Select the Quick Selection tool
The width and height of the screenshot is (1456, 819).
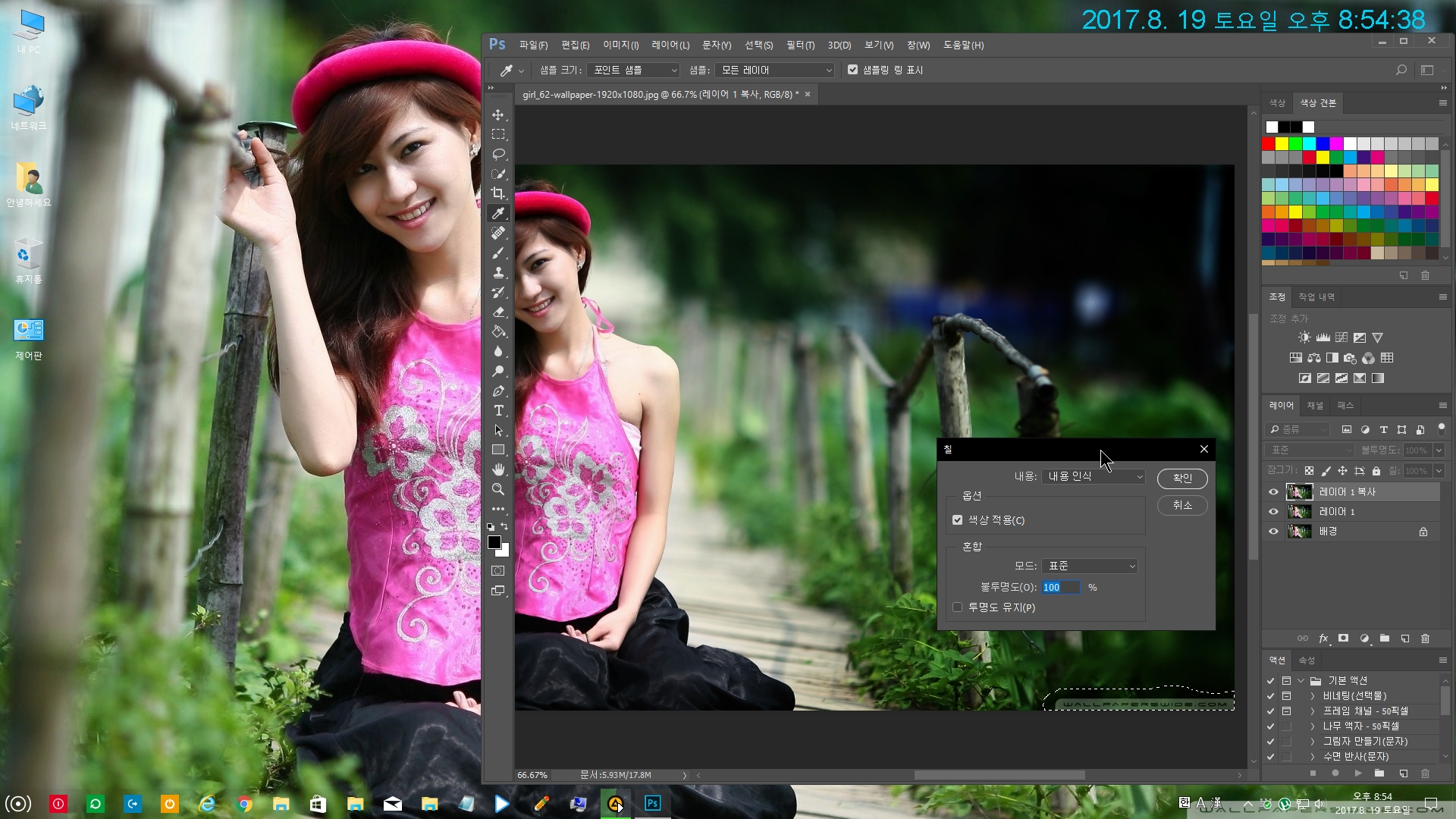click(x=498, y=174)
